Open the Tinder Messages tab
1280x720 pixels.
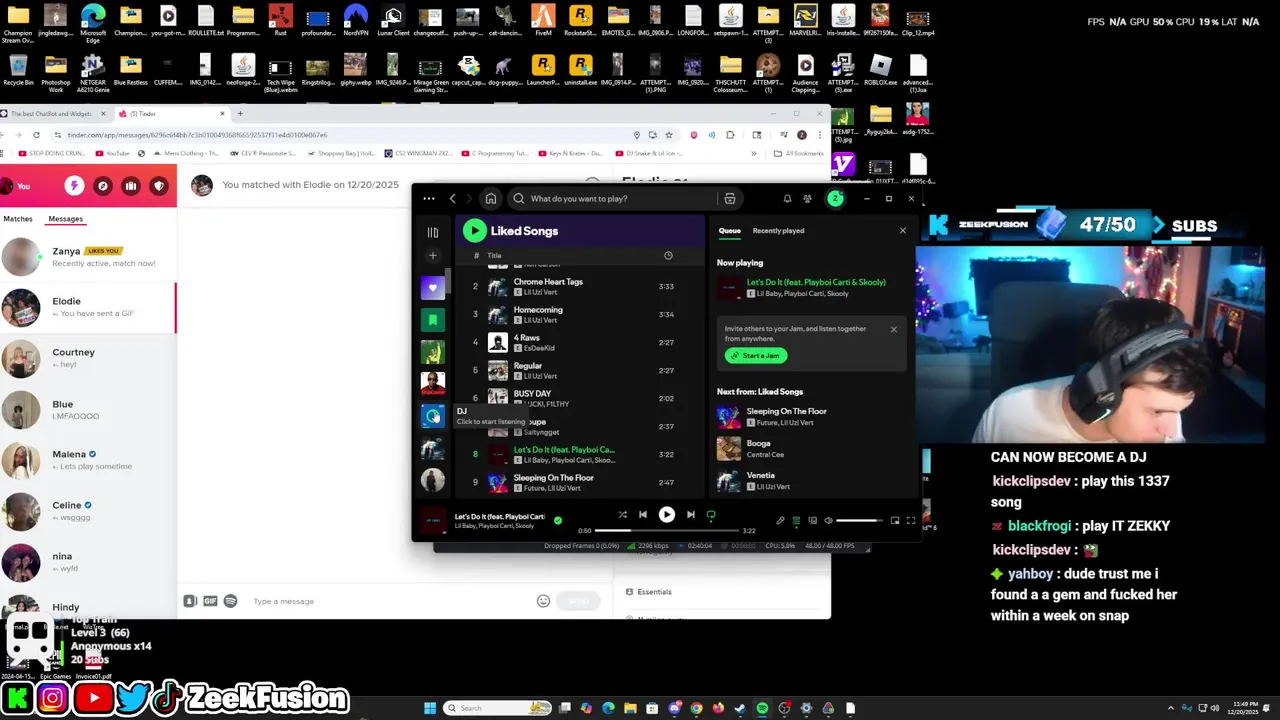point(65,219)
